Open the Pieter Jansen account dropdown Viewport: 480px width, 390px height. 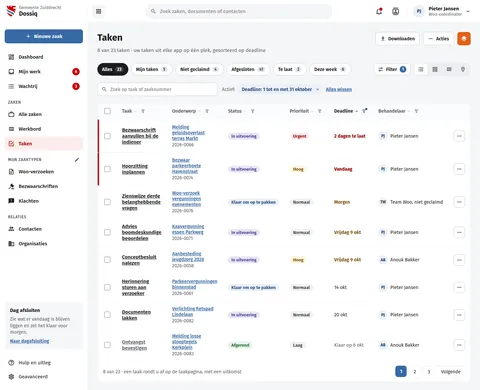click(x=442, y=11)
